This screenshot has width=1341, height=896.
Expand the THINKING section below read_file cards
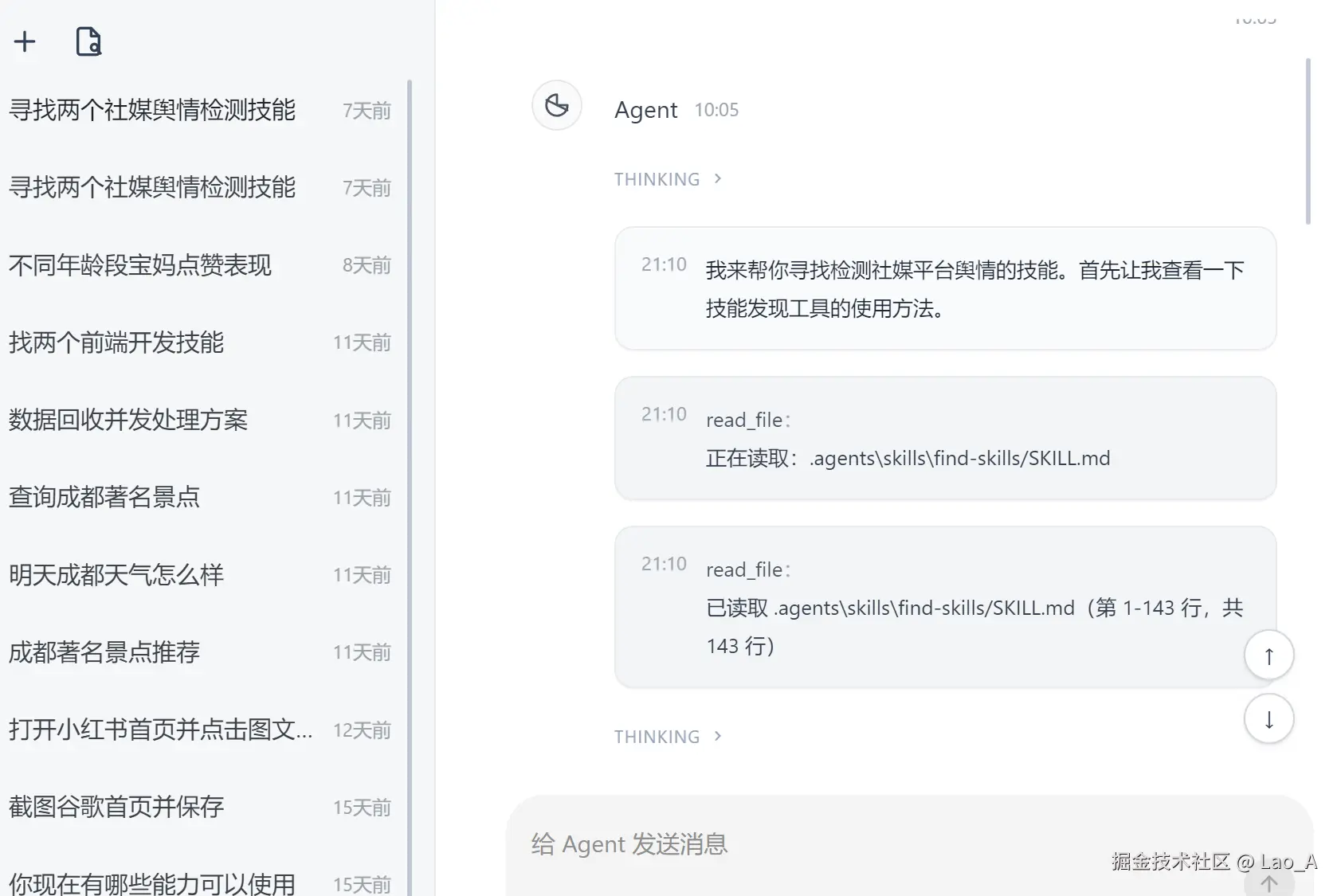(x=668, y=737)
